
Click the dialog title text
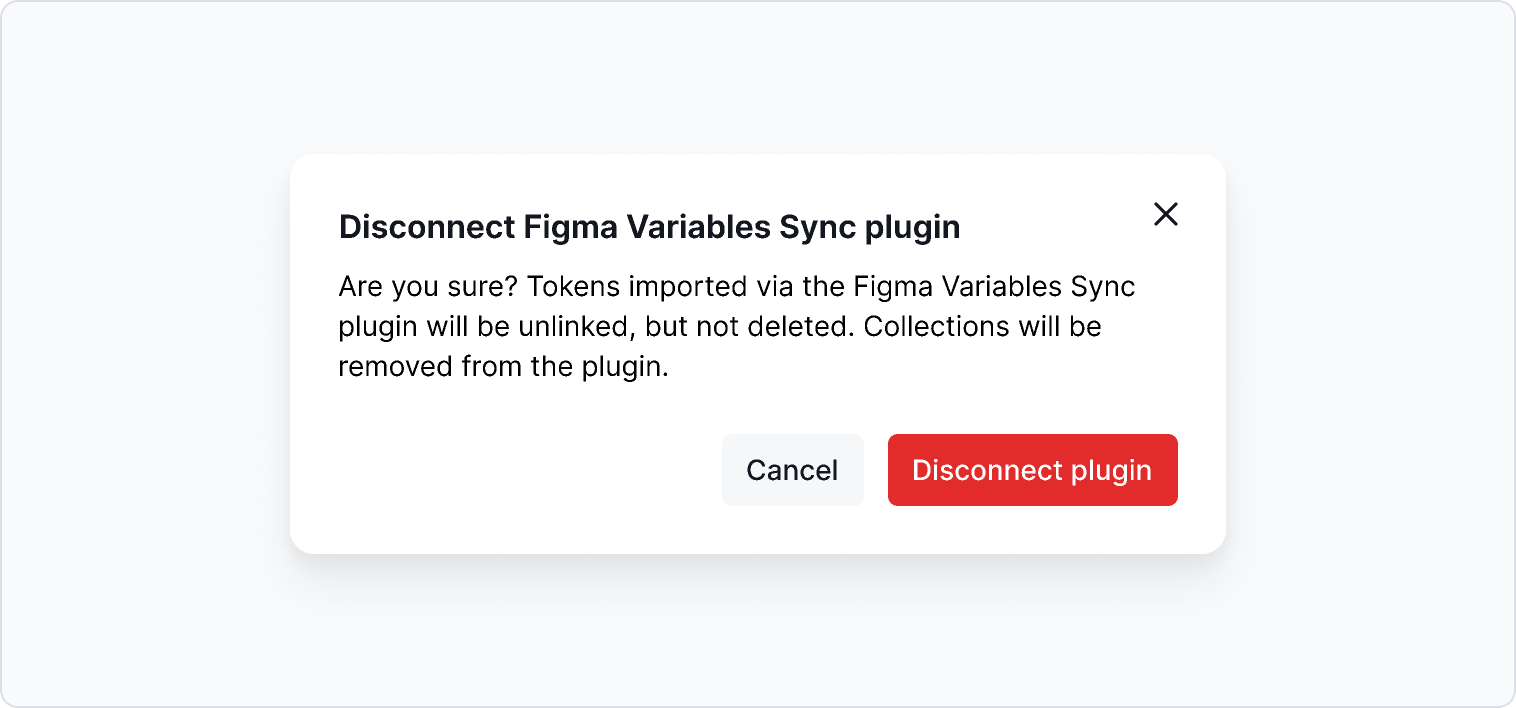[648, 227]
